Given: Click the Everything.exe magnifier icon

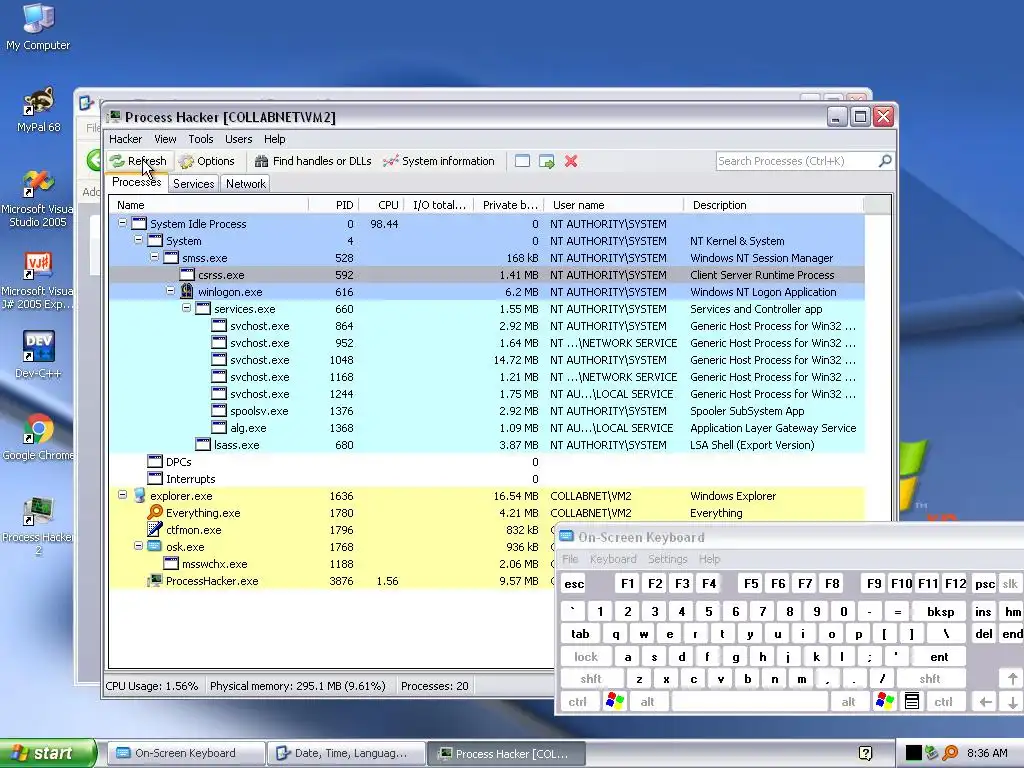Looking at the screenshot, I should click(x=155, y=512).
